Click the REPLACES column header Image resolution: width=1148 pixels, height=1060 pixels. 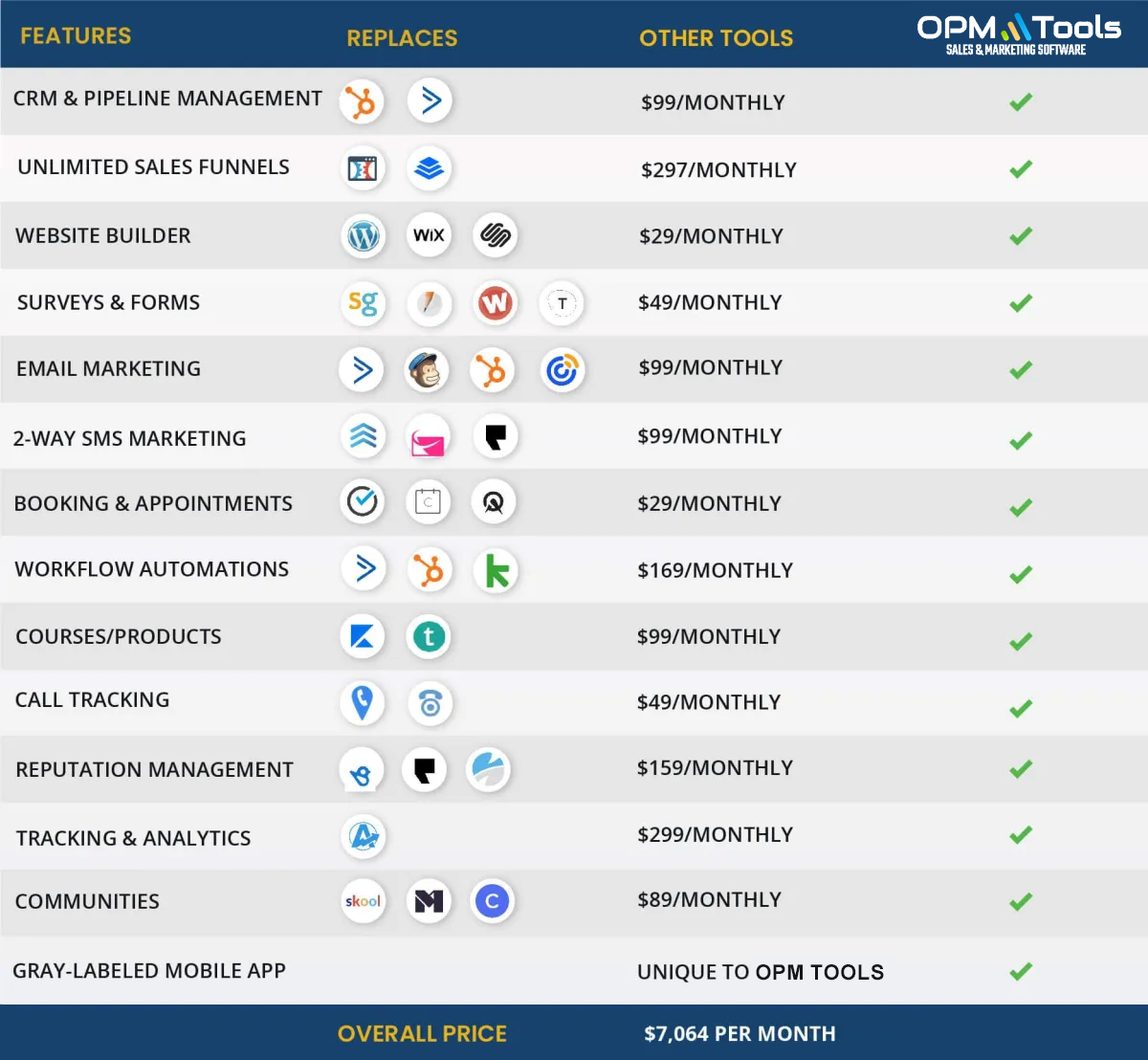tap(402, 38)
